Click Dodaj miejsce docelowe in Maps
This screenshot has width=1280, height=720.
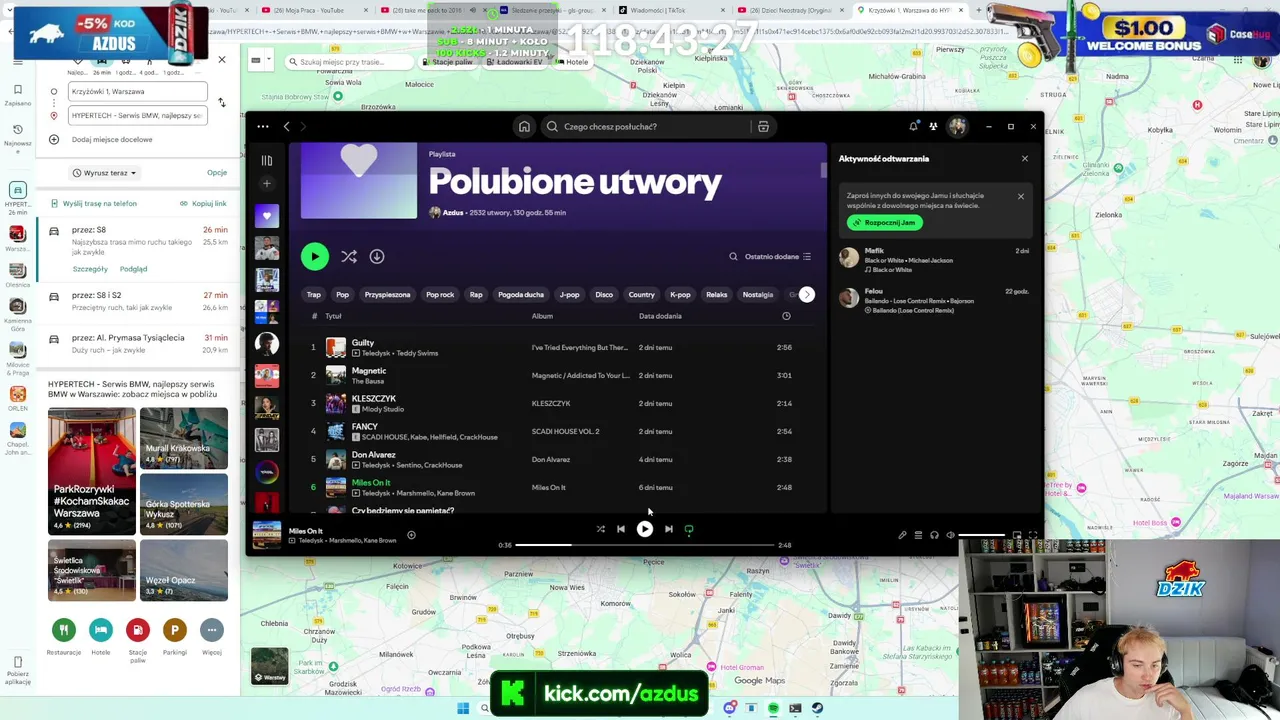112,140
